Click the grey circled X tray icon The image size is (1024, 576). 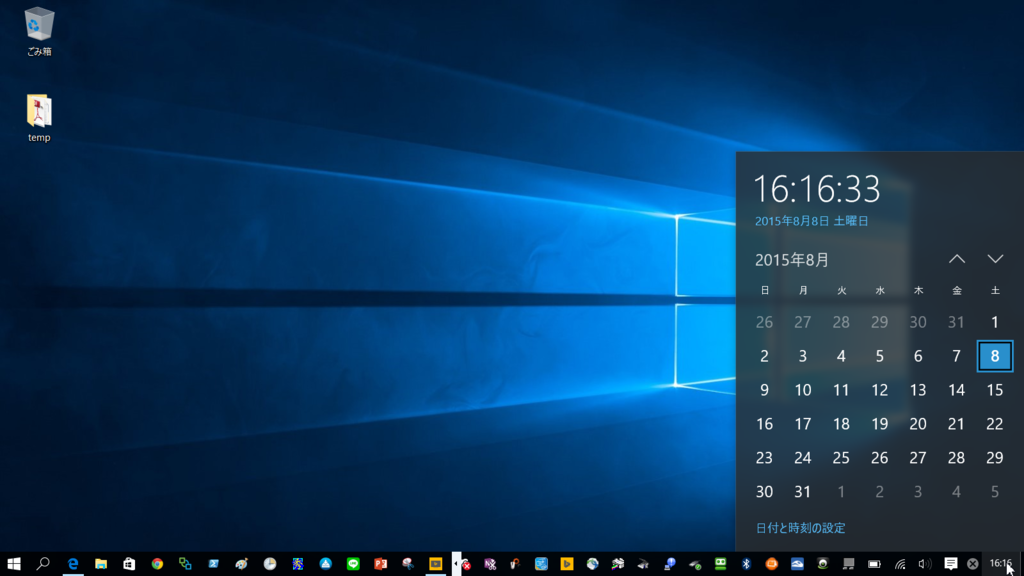(x=972, y=564)
